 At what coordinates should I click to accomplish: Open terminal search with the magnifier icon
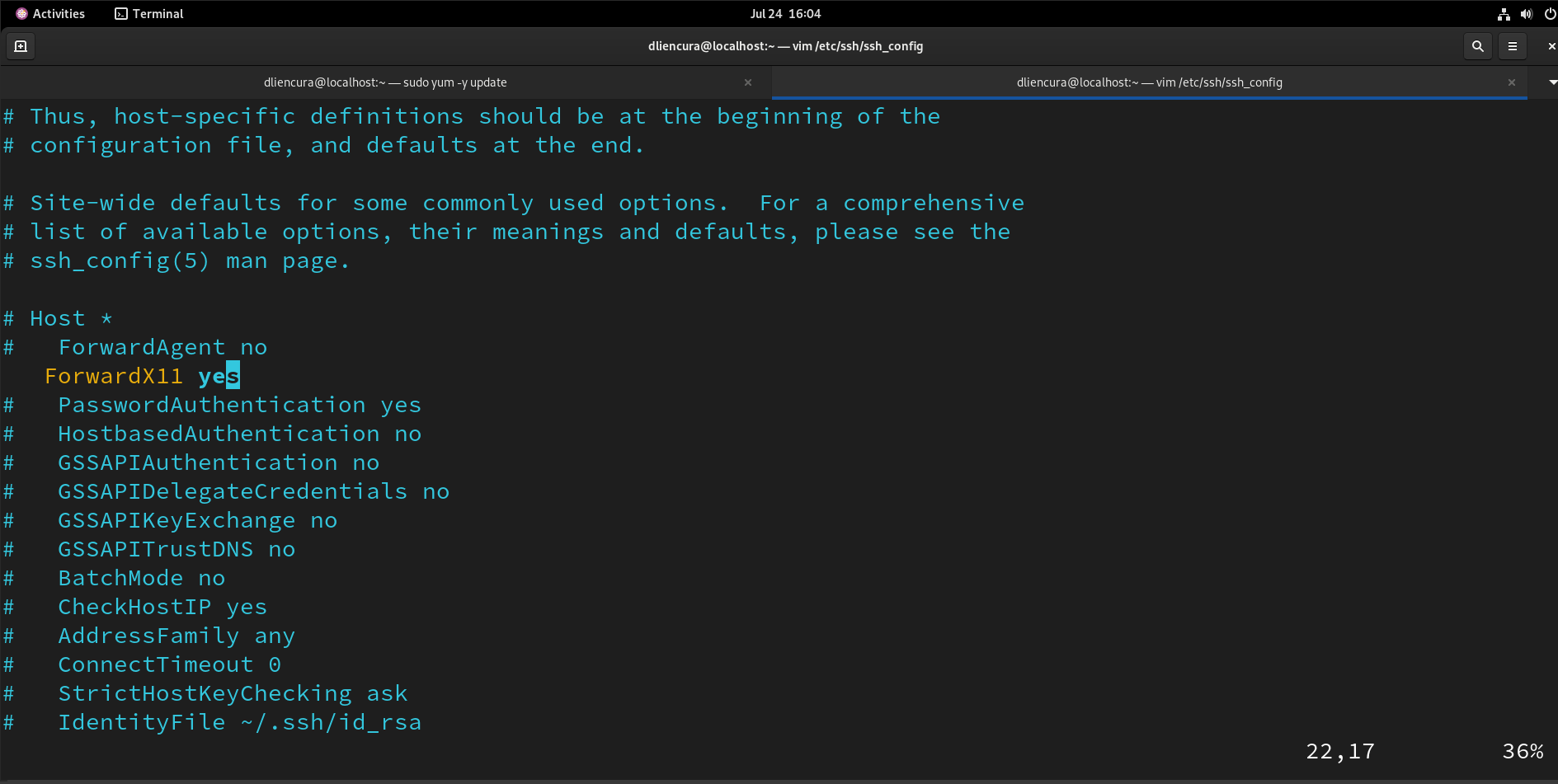(1478, 46)
